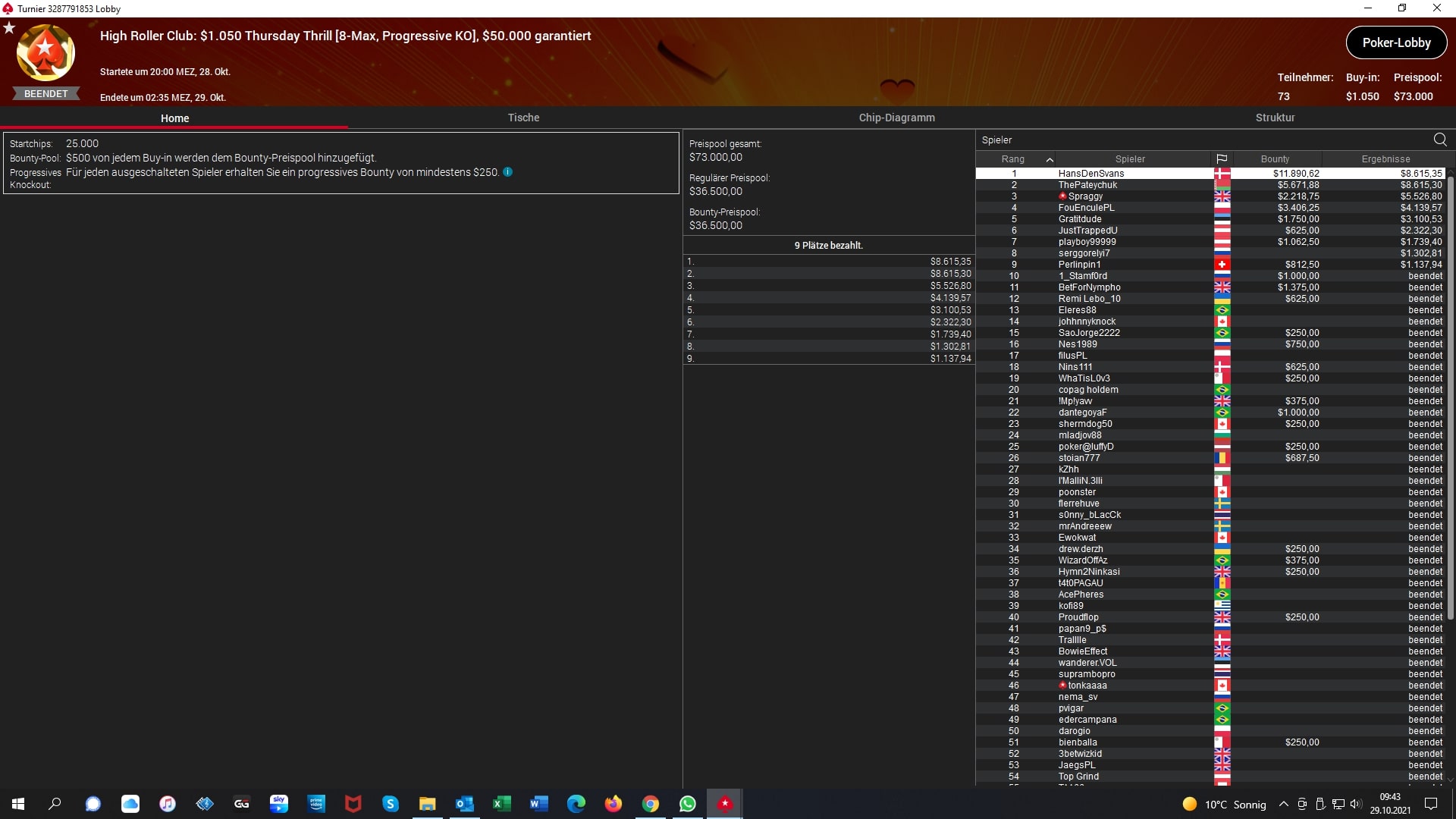Sort the list by Ergebnisse column
The image size is (1456, 819).
[x=1385, y=159]
